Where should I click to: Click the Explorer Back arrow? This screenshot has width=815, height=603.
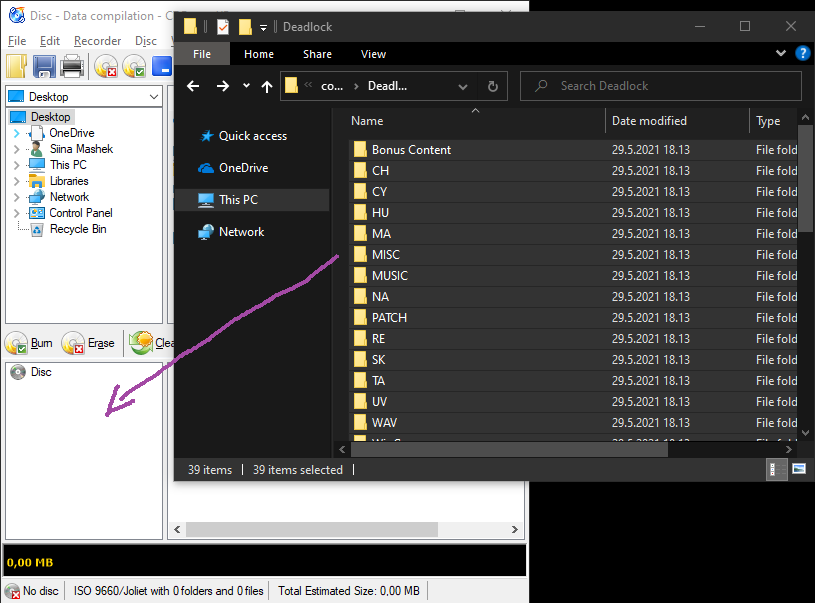[x=193, y=86]
